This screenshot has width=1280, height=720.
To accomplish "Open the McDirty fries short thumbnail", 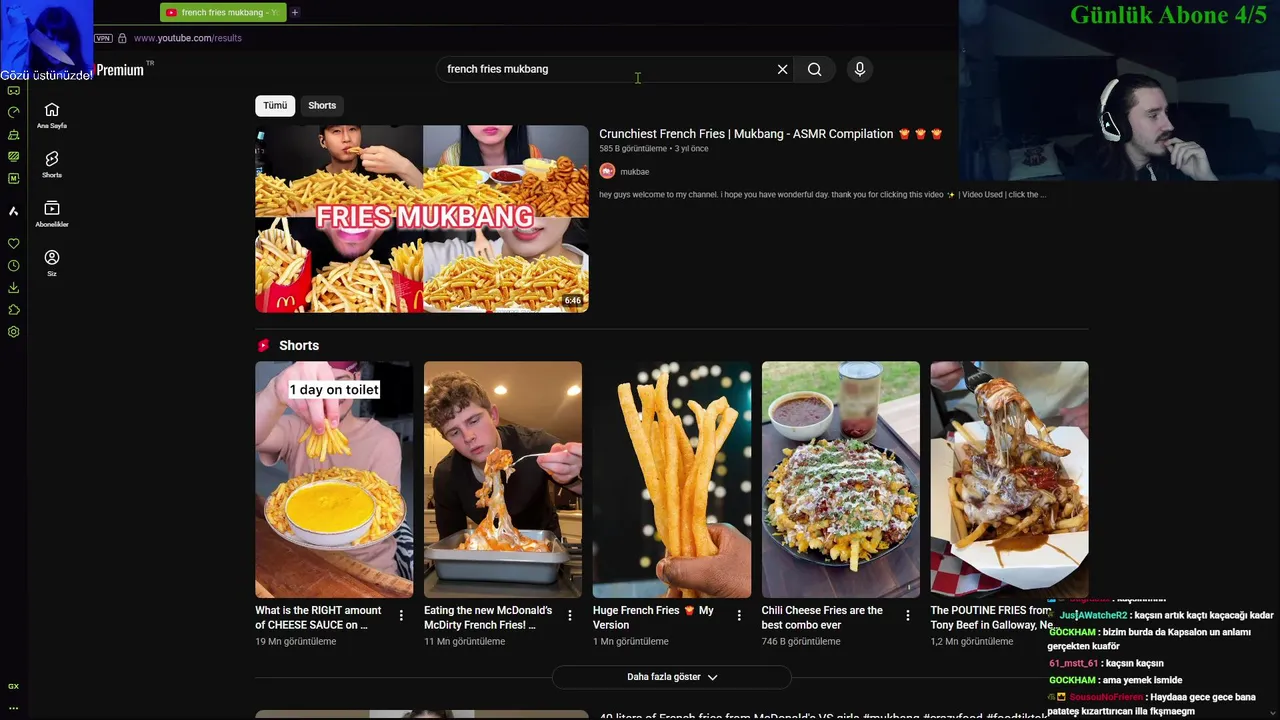I will pos(503,480).
